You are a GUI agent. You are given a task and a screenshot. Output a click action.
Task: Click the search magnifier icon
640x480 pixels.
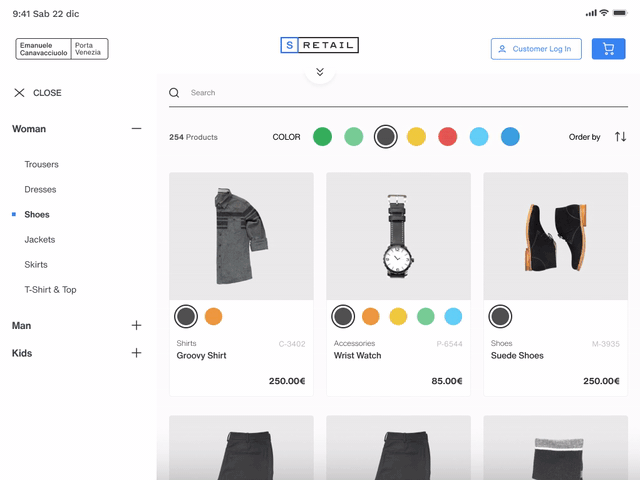click(174, 93)
